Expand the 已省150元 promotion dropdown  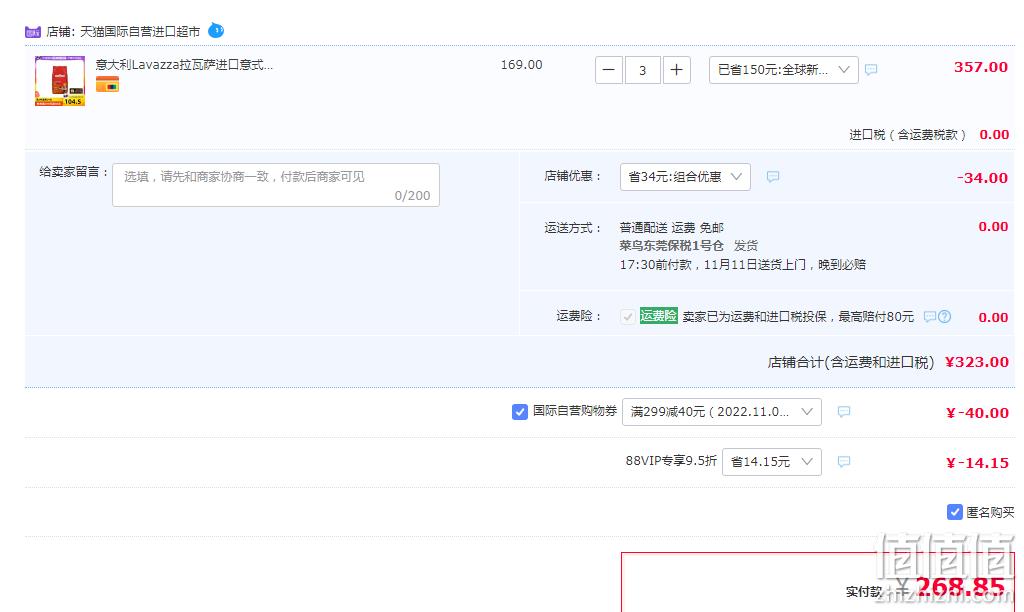click(x=784, y=70)
